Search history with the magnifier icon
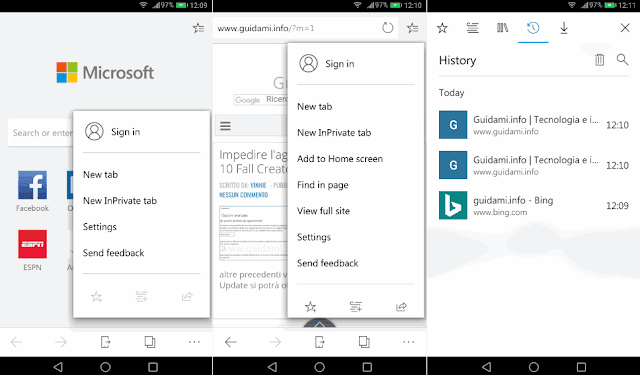This screenshot has height=375, width=640. click(x=622, y=60)
